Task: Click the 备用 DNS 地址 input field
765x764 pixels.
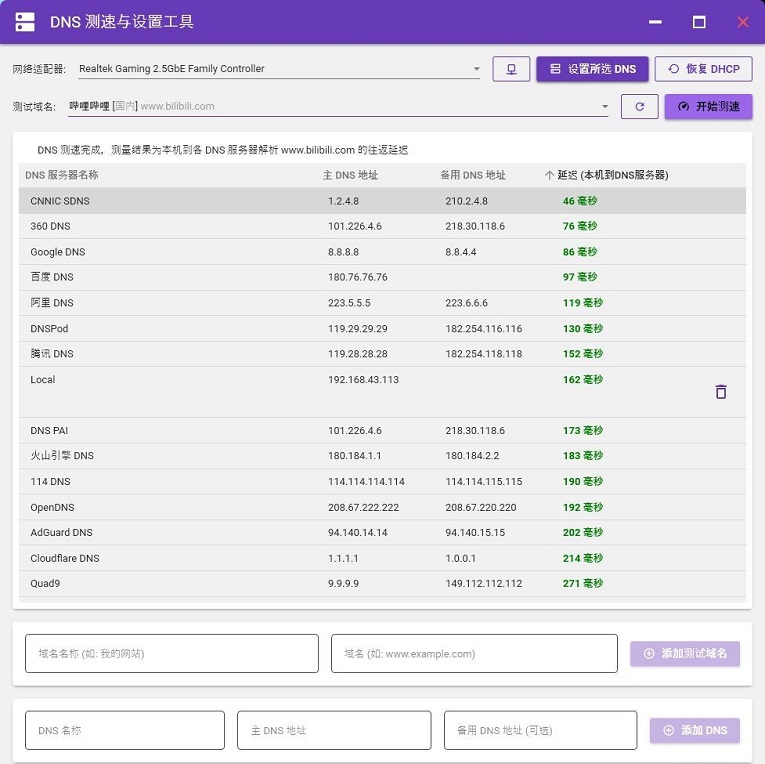Action: [x=540, y=730]
